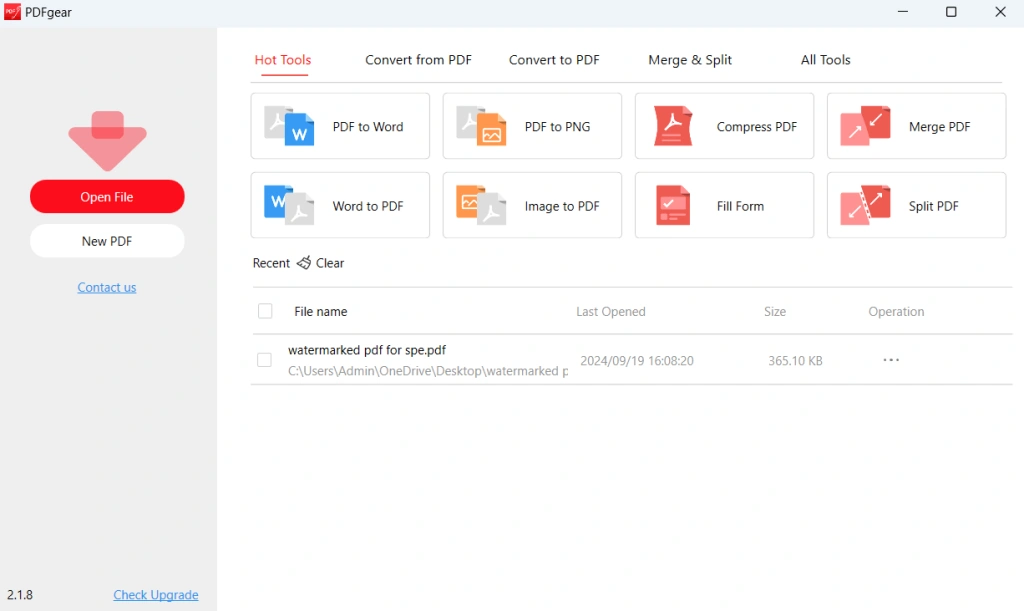Image resolution: width=1024 pixels, height=611 pixels.
Task: Click the File name column header
Action: (321, 312)
